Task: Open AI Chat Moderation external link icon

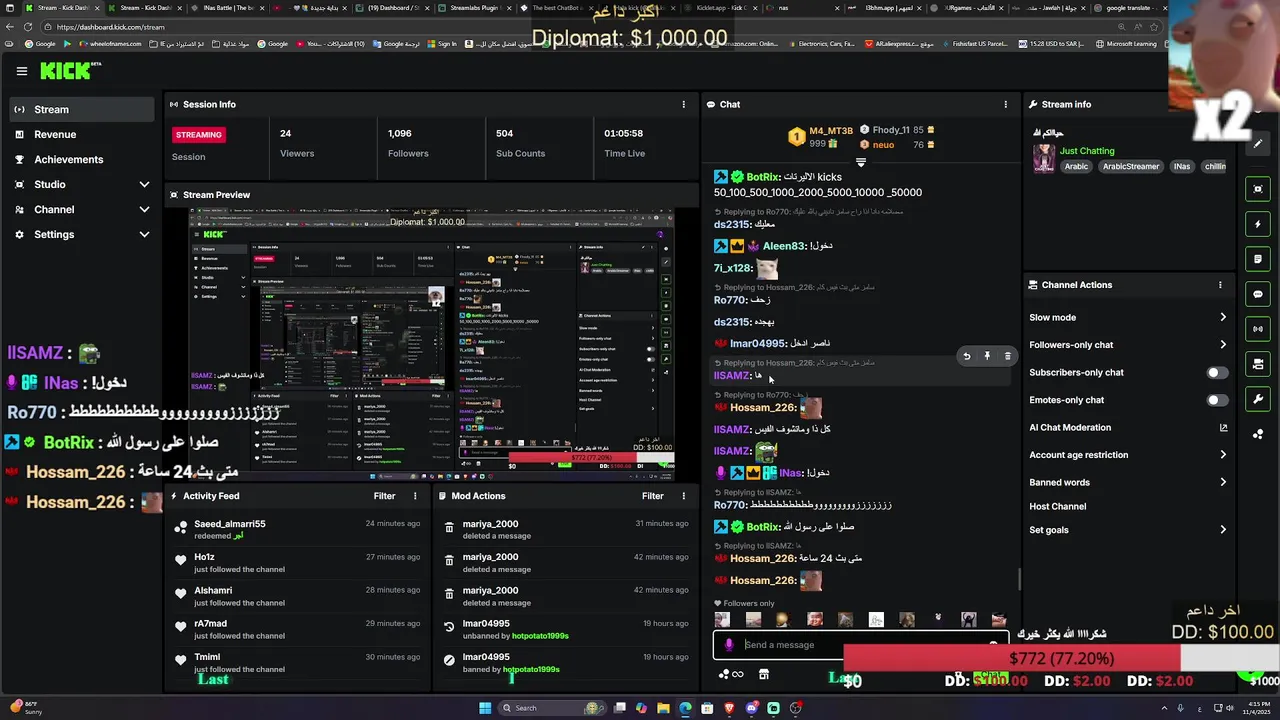Action: click(x=1223, y=428)
